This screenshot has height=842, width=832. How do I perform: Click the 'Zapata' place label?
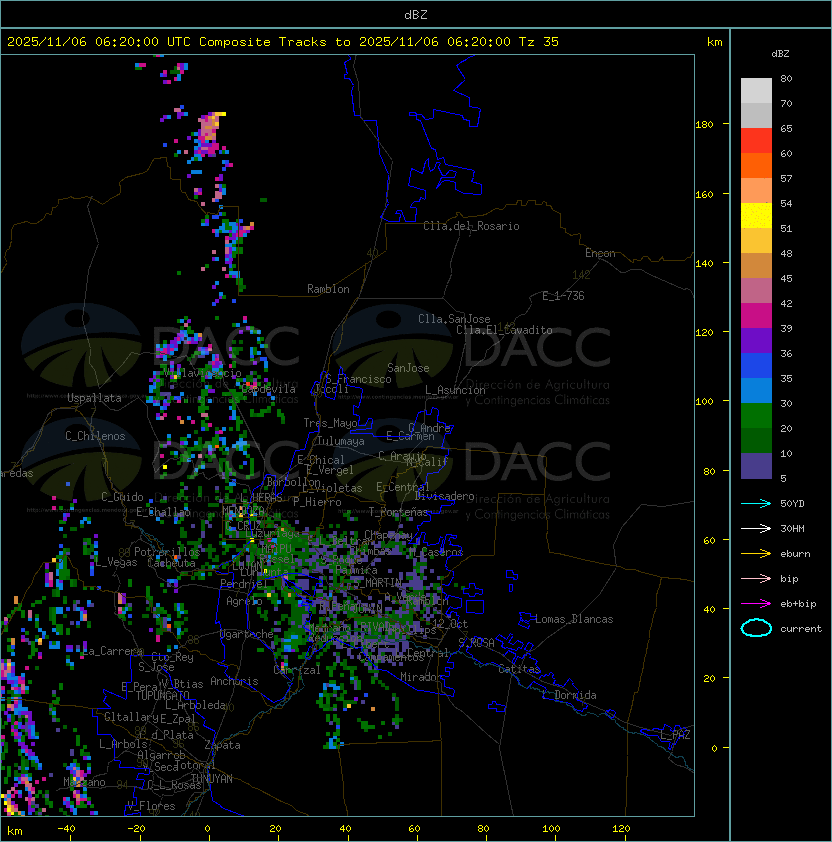point(222,745)
